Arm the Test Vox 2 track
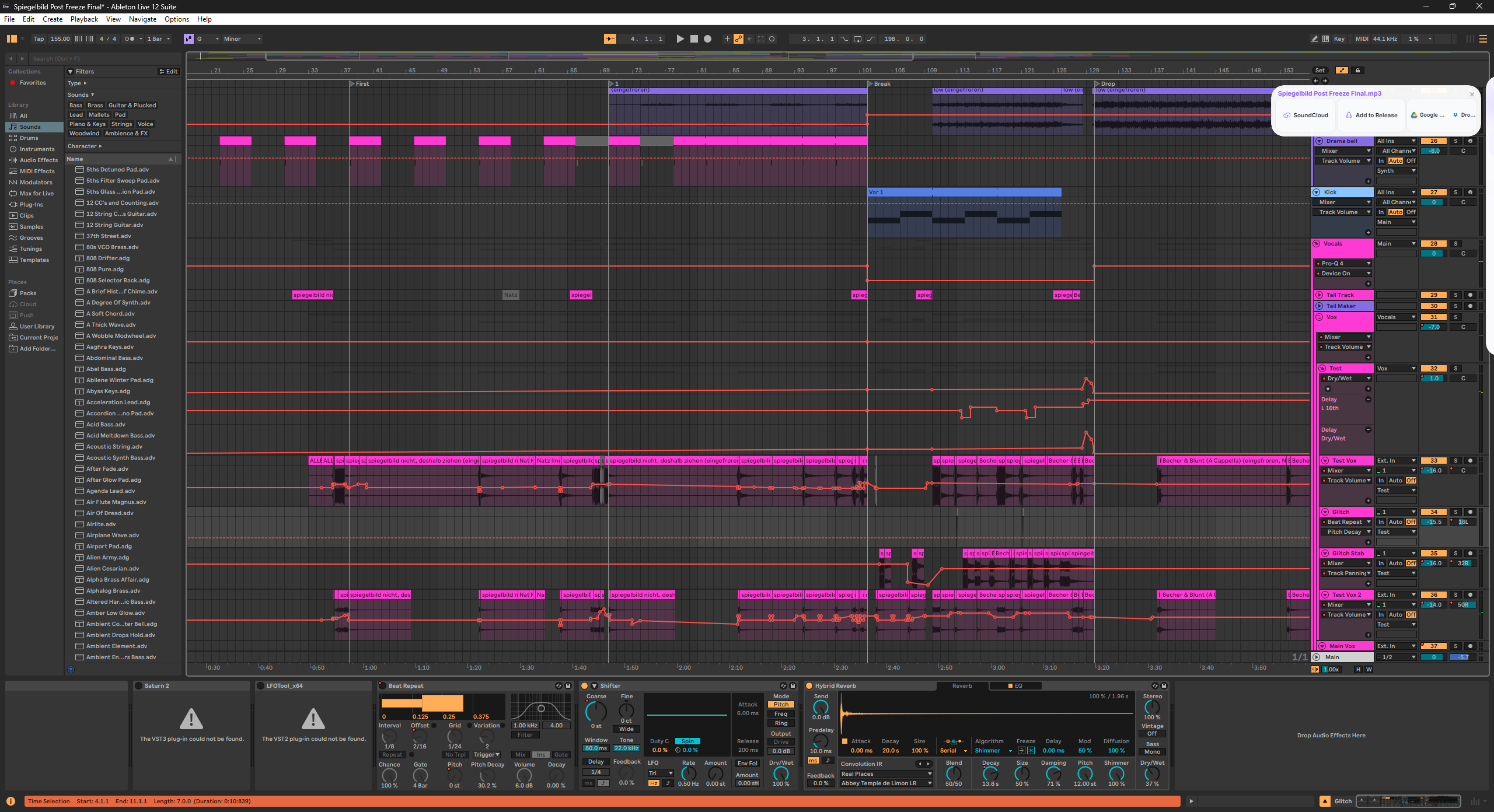This screenshot has width=1494, height=812. click(1470, 595)
